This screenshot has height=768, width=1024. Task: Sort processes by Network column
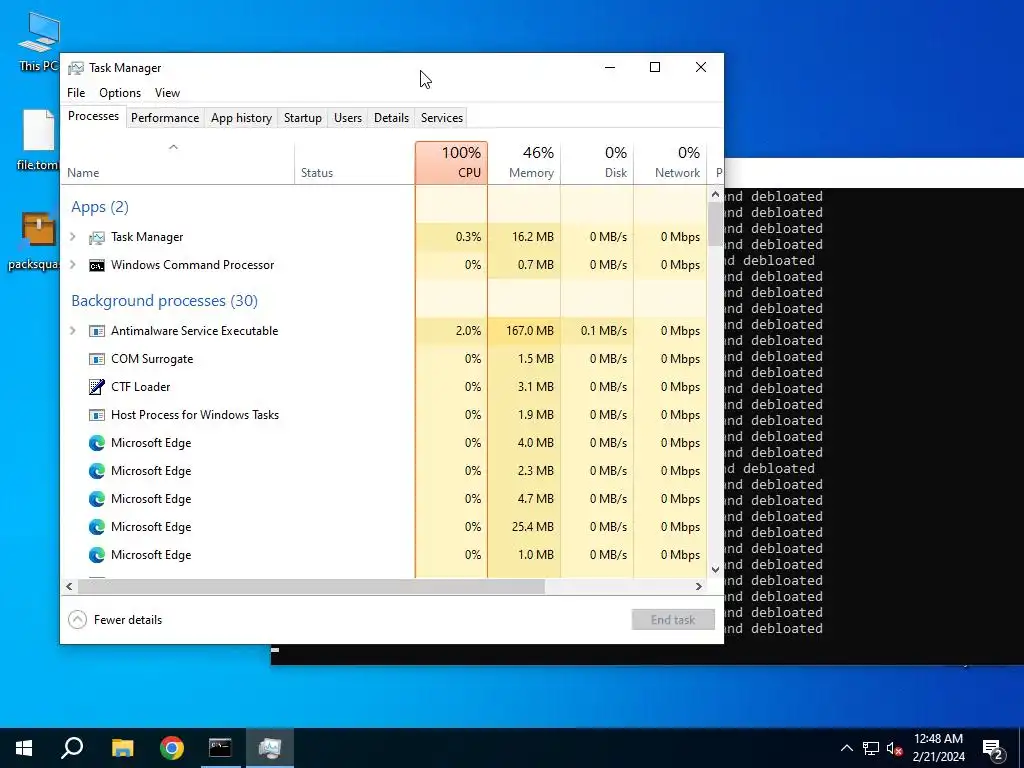(670, 163)
